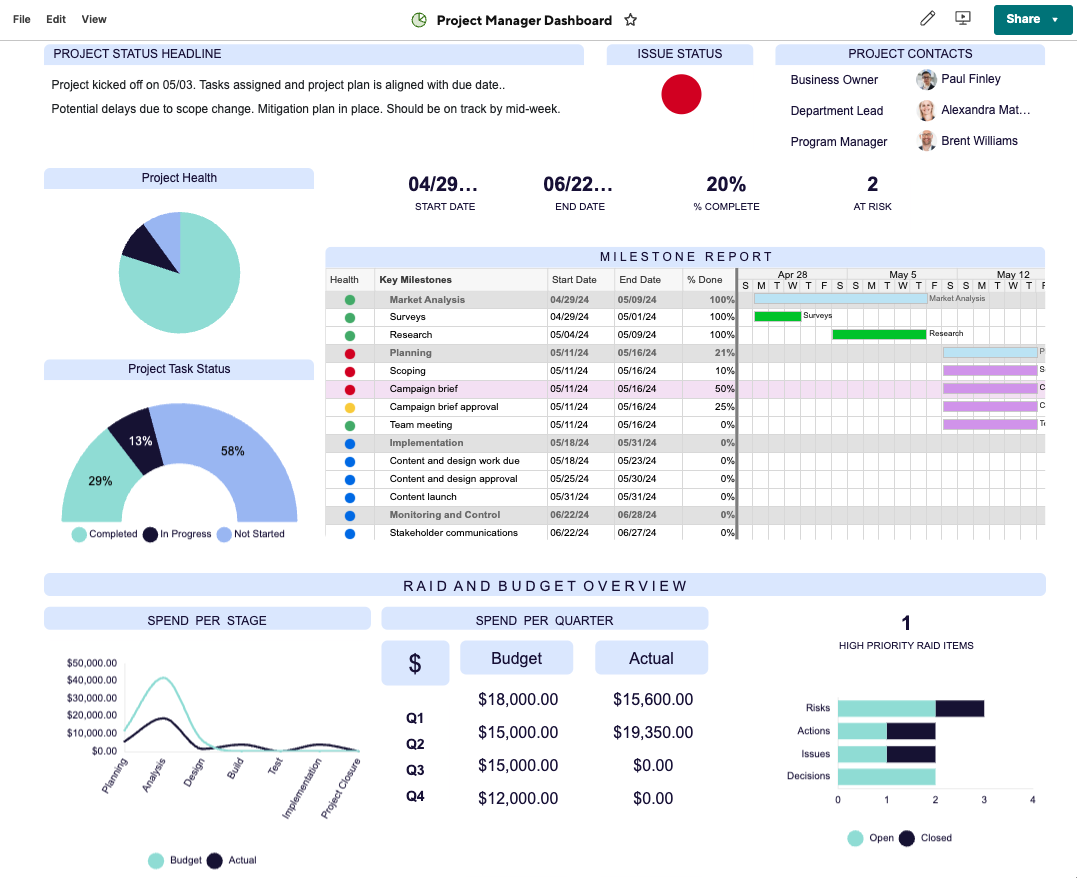
Task: Star the Project Manager Dashboard as favorite
Action: (x=631, y=20)
